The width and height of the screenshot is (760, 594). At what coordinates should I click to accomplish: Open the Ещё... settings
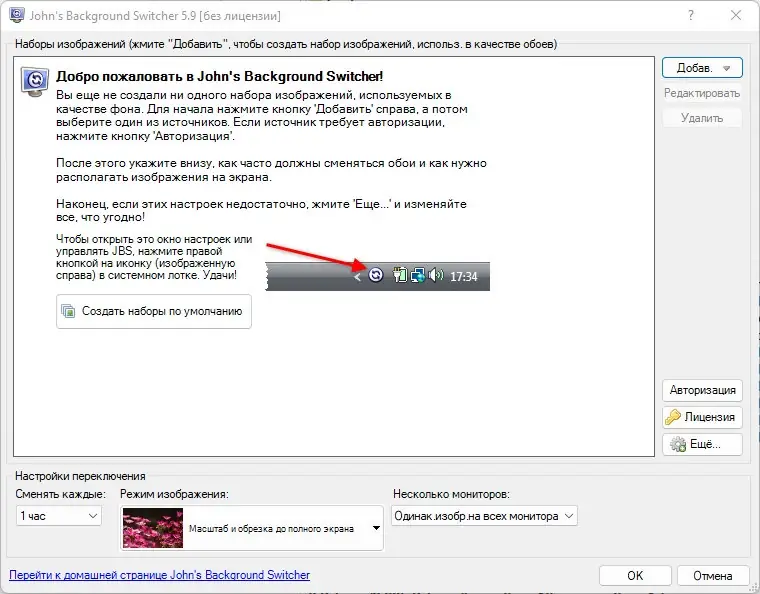click(702, 444)
